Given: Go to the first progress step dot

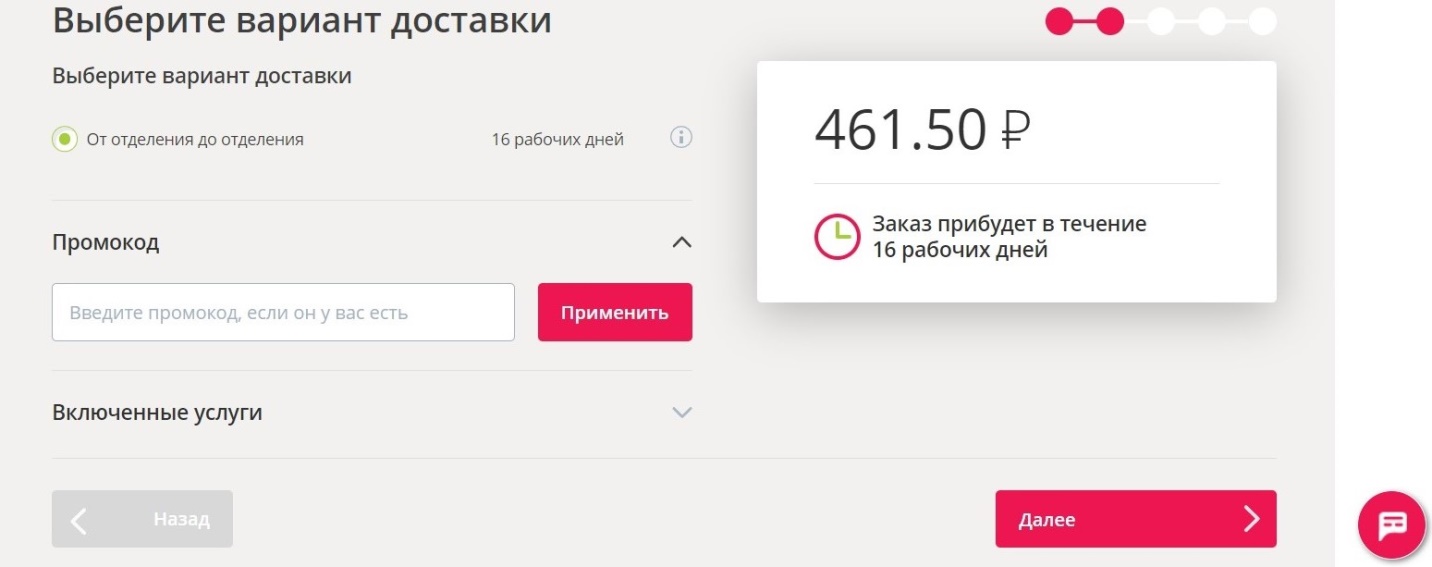Looking at the screenshot, I should (1059, 21).
